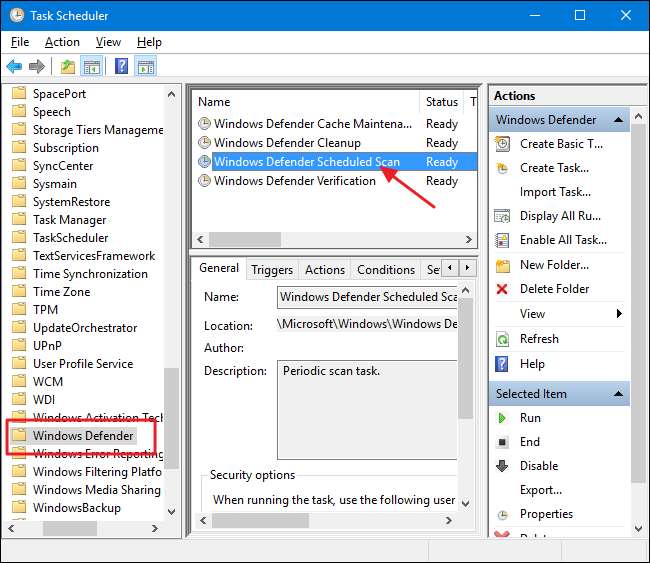Screen dimensions: 650x563
Task: Click Delete Folder with the red X
Action: 554,289
